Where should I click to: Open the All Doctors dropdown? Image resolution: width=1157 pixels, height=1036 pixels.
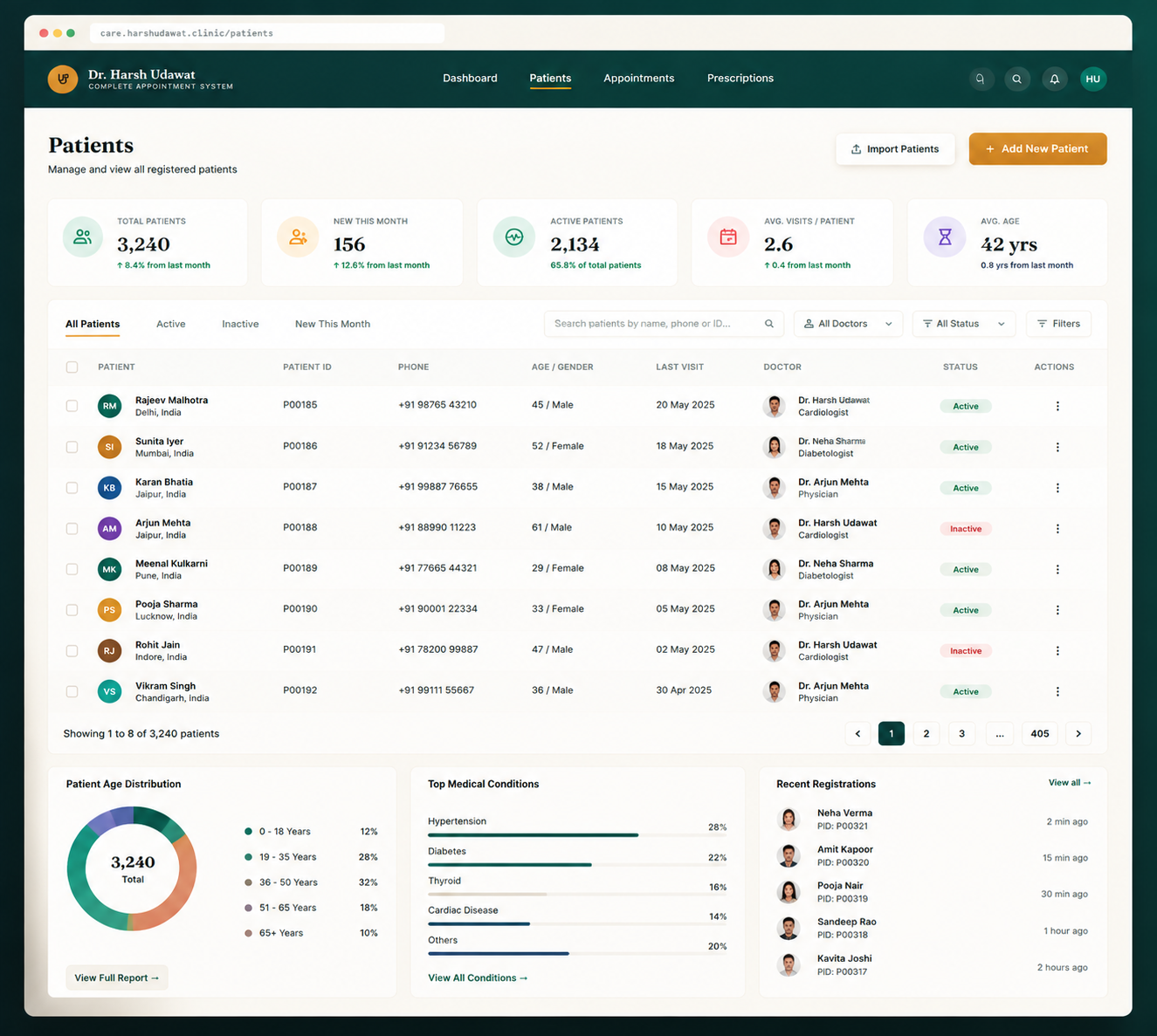(x=848, y=324)
